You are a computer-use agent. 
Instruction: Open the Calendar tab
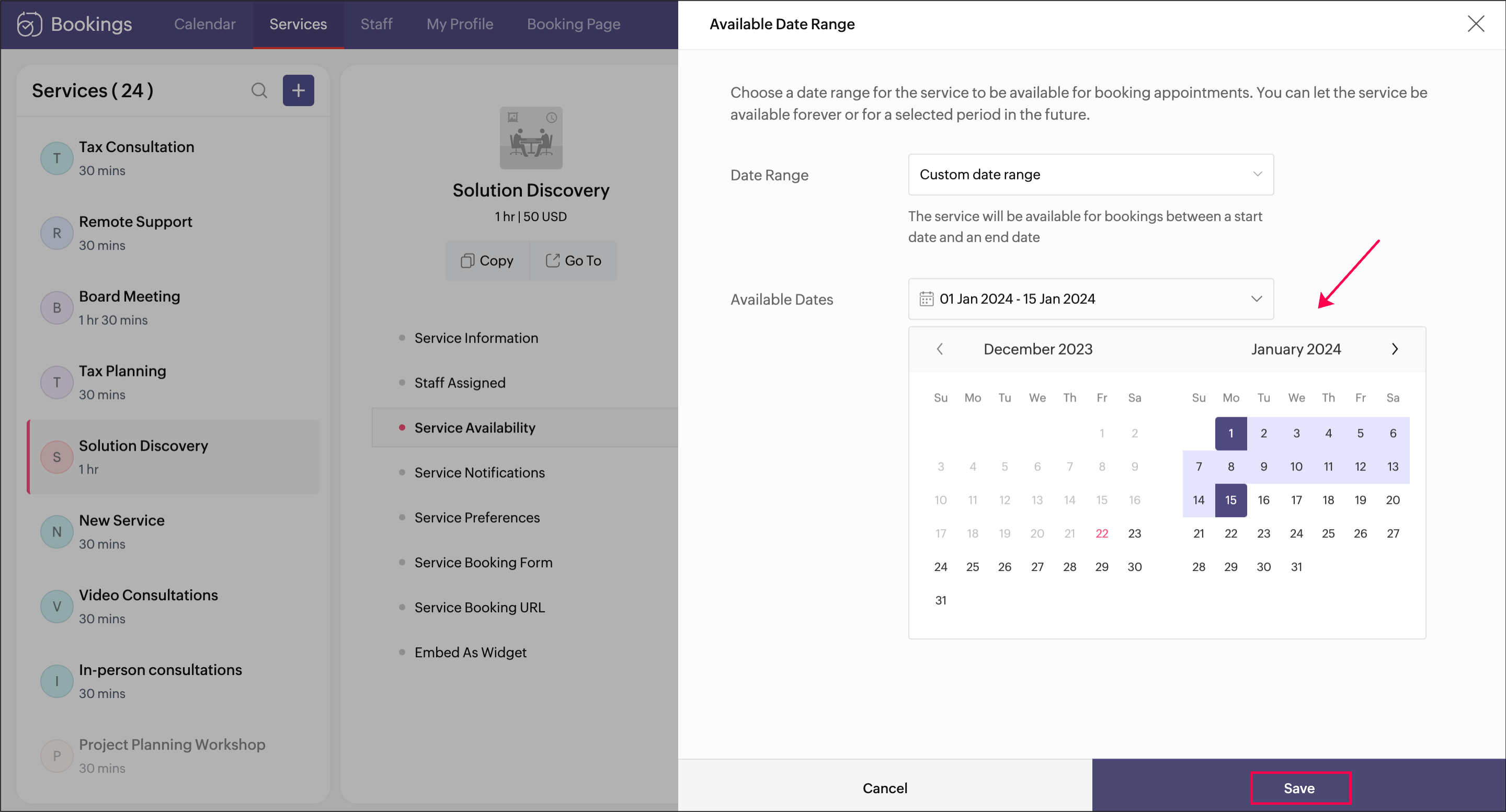coord(204,24)
